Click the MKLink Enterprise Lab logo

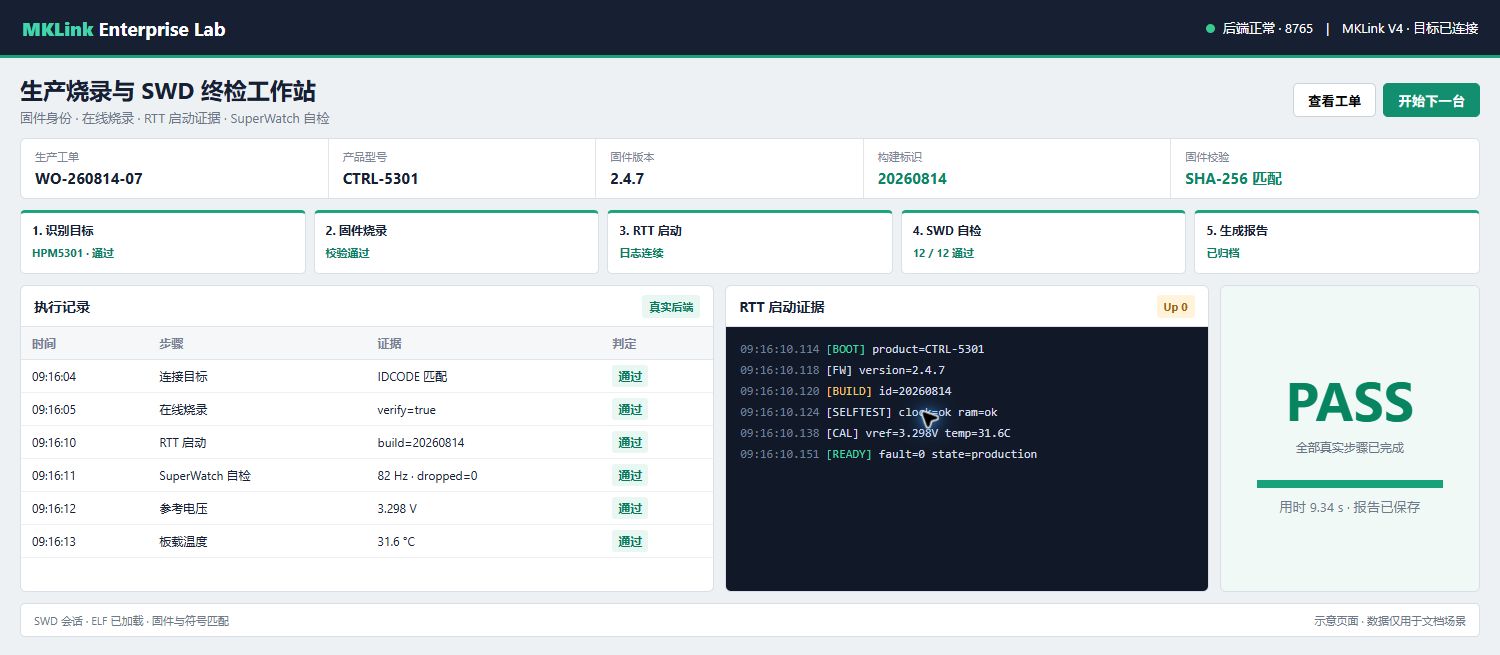(124, 29)
